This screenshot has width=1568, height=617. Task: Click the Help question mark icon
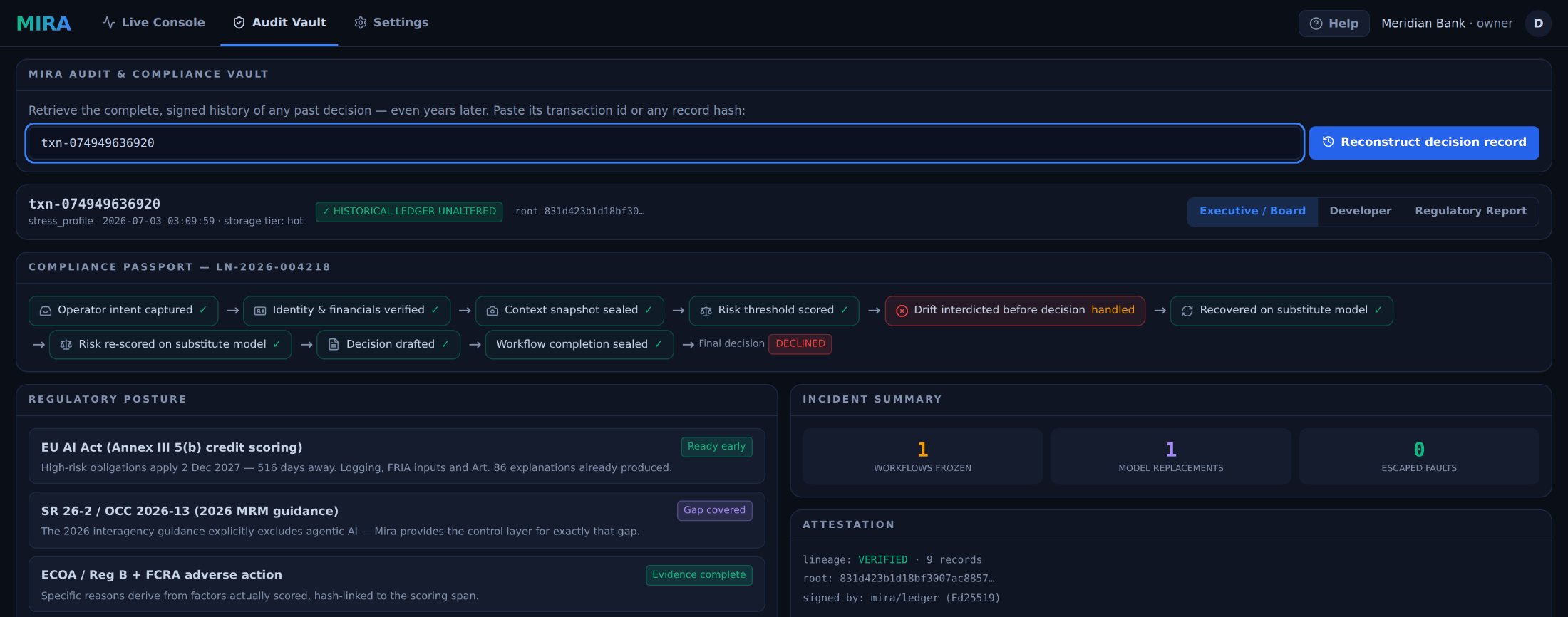tap(1316, 24)
